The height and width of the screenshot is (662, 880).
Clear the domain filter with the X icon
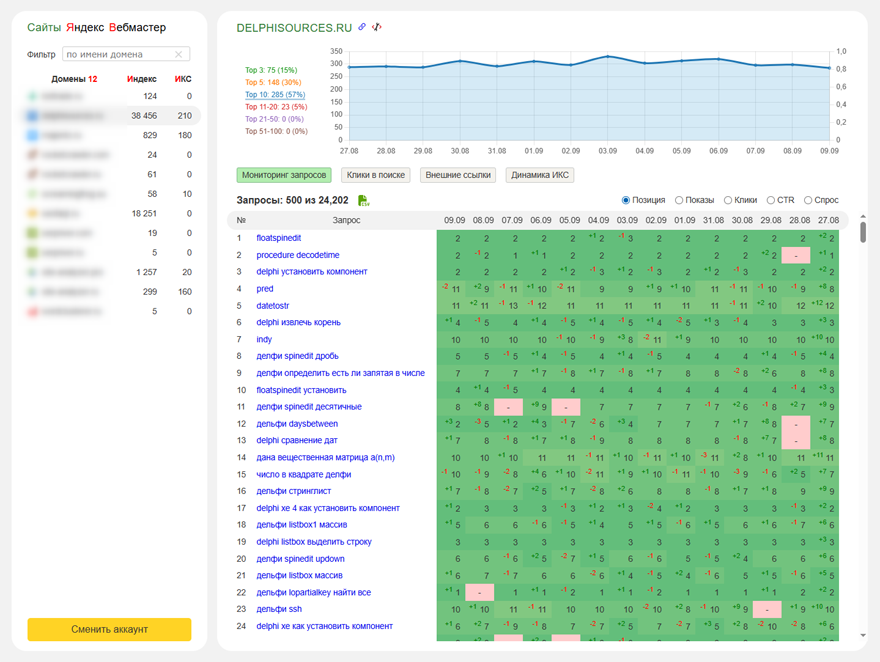[179, 55]
